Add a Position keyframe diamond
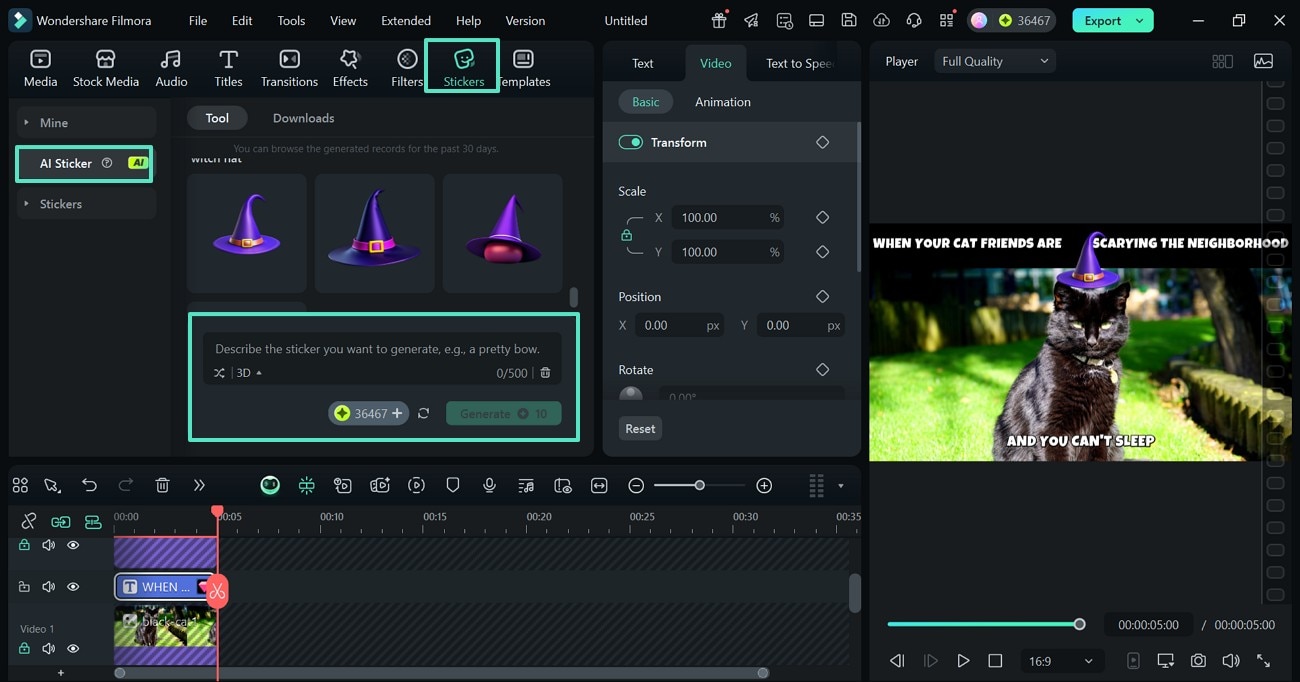 822,297
